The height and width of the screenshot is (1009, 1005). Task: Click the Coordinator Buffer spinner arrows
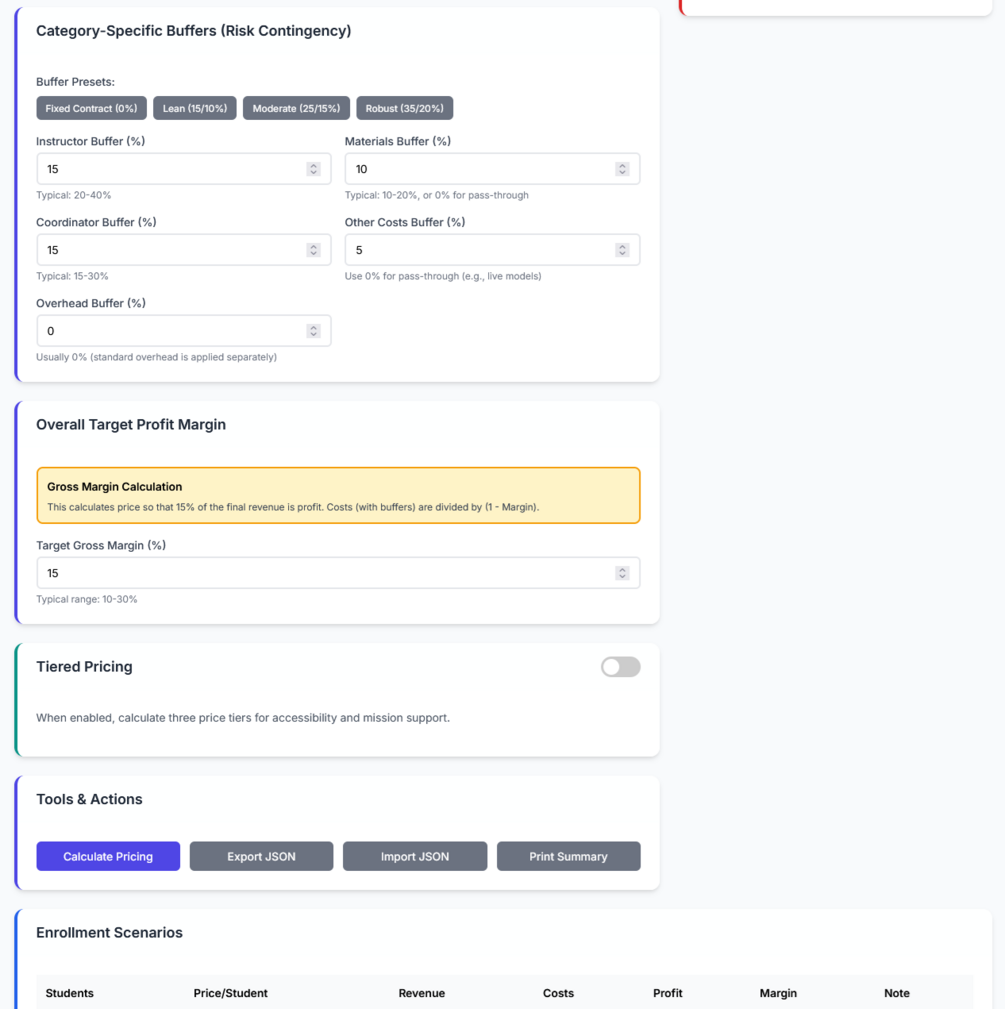[313, 250]
